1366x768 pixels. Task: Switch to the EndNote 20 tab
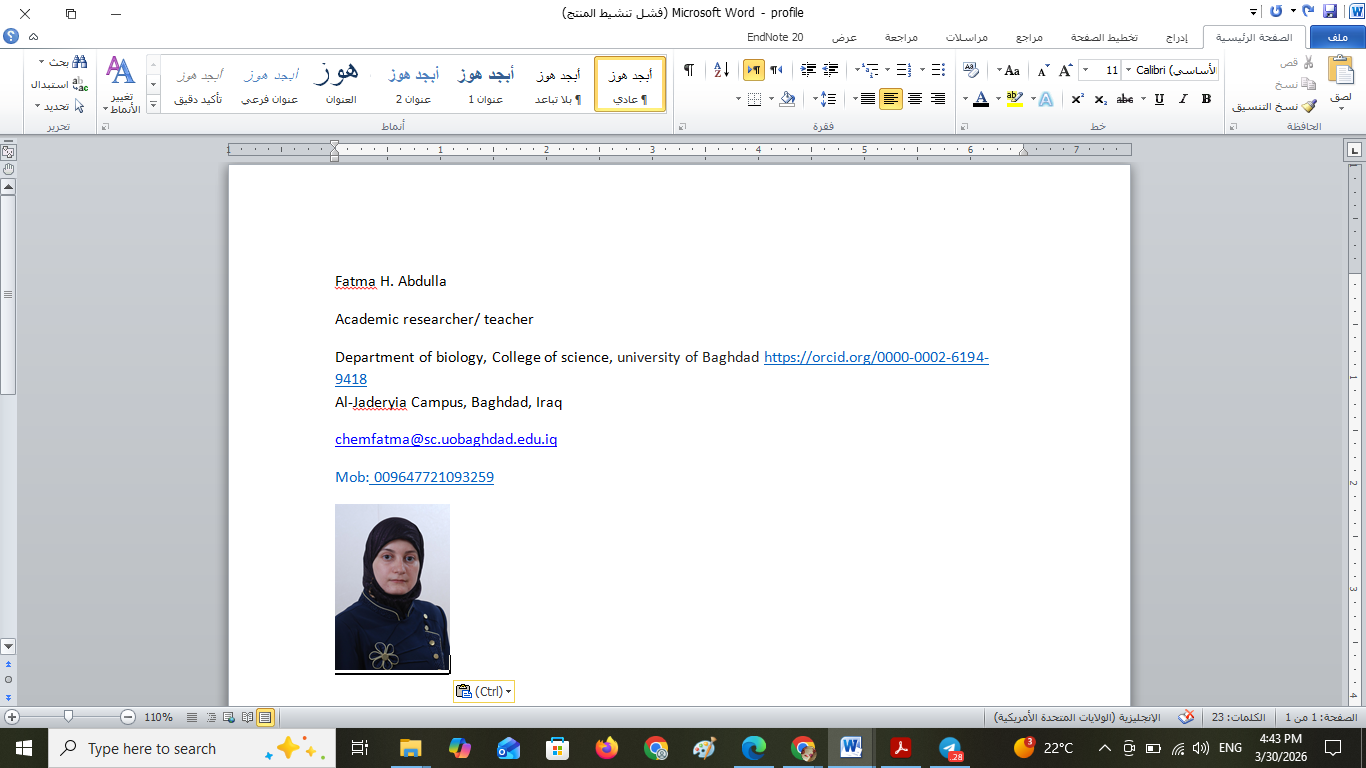(775, 37)
